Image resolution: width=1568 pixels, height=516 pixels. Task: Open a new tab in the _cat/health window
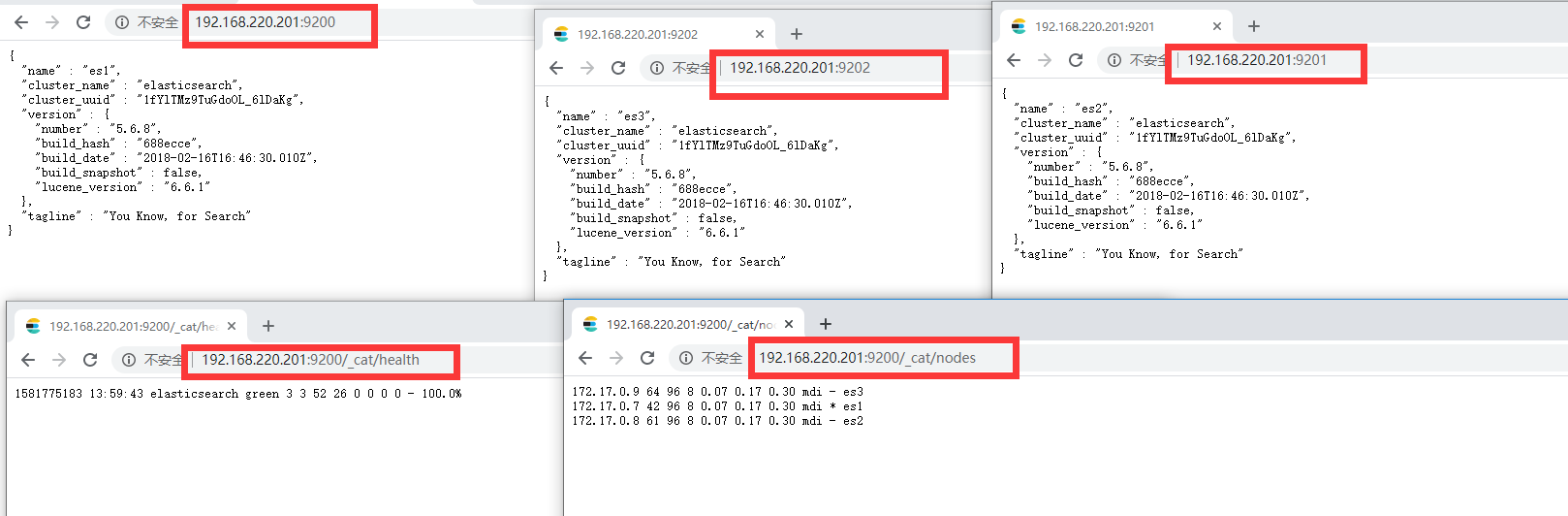pos(268,326)
